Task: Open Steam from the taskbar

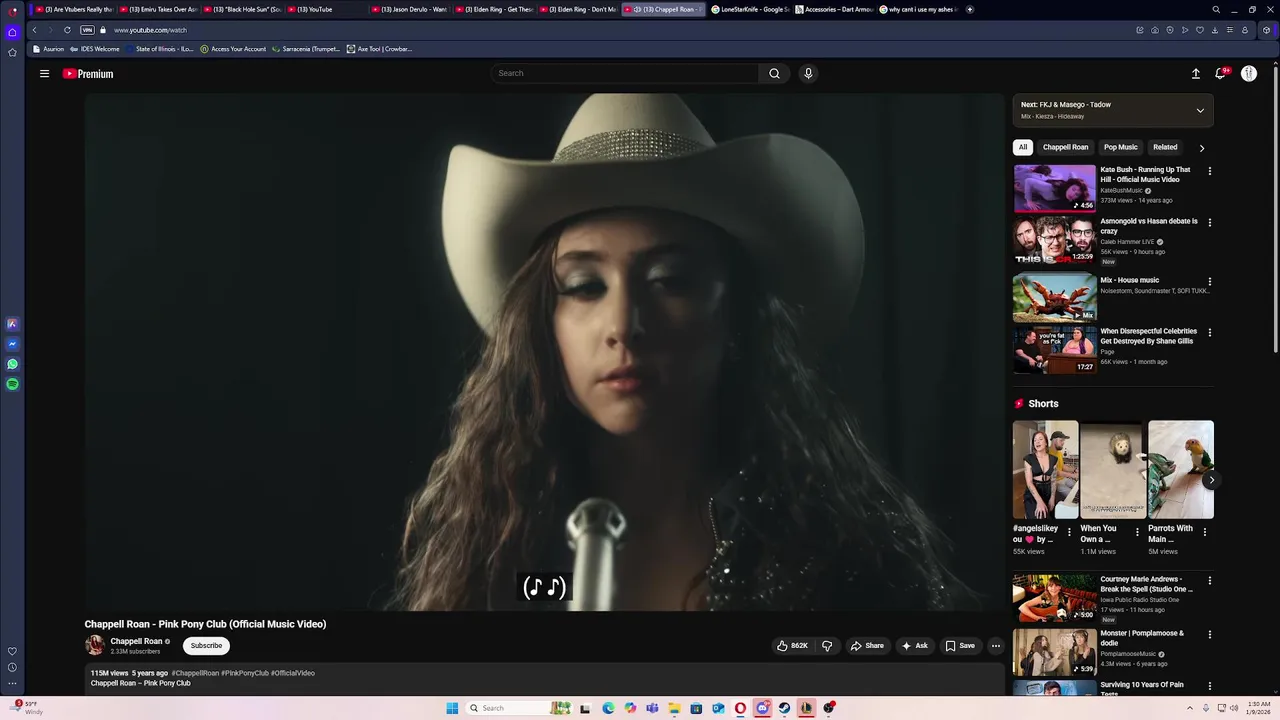Action: tap(784, 708)
